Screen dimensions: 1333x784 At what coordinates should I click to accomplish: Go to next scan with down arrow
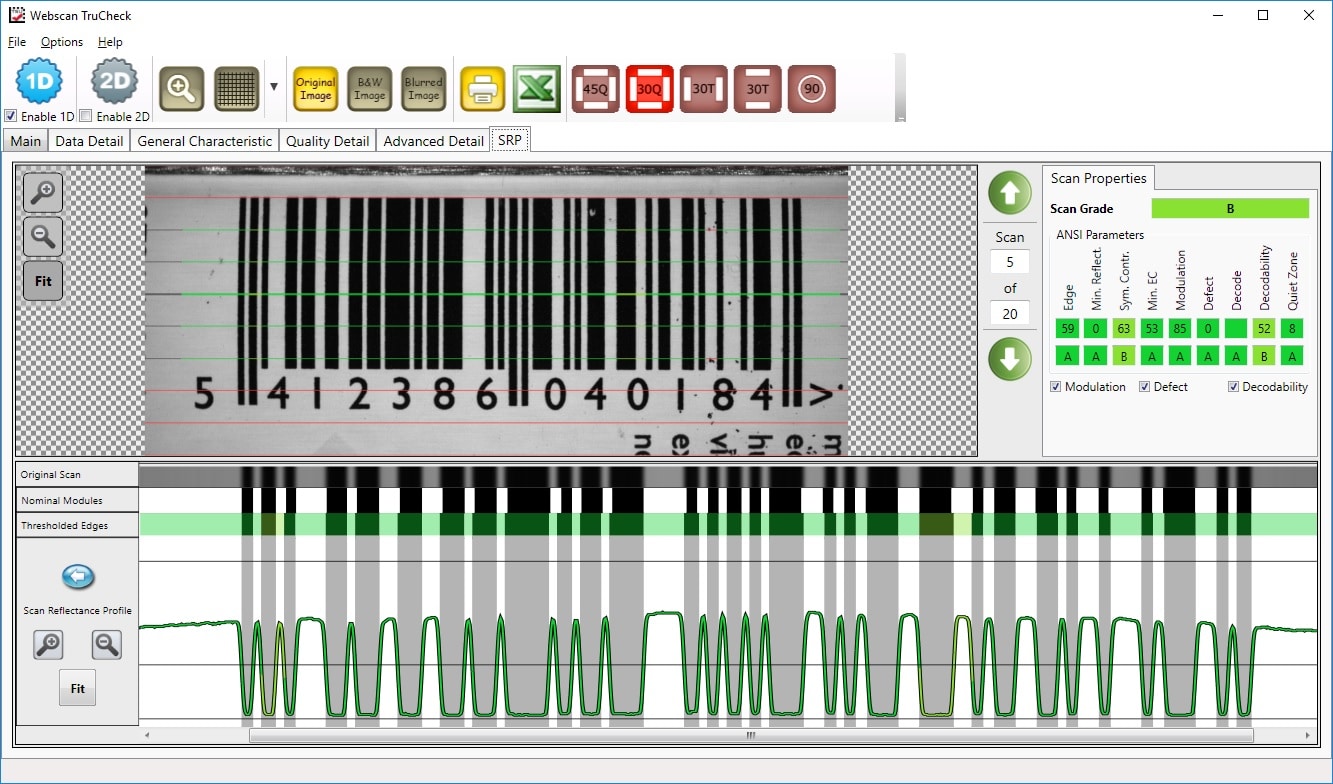[1010, 359]
